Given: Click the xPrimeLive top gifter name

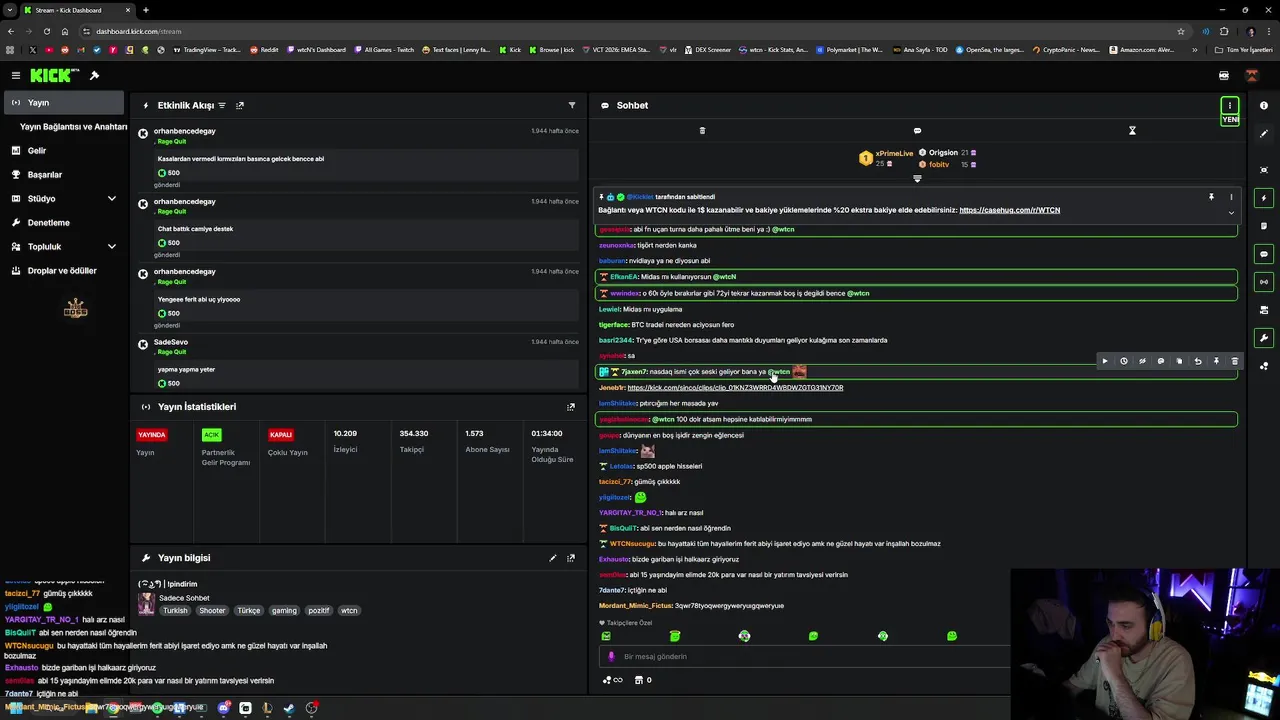Looking at the screenshot, I should pos(894,154).
